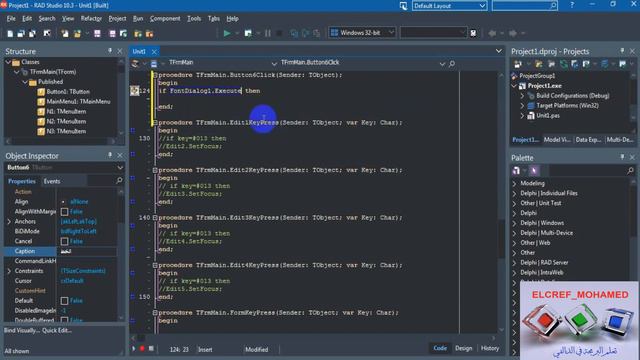
Task: Collapse the Project1.exe node
Action: tap(514, 86)
